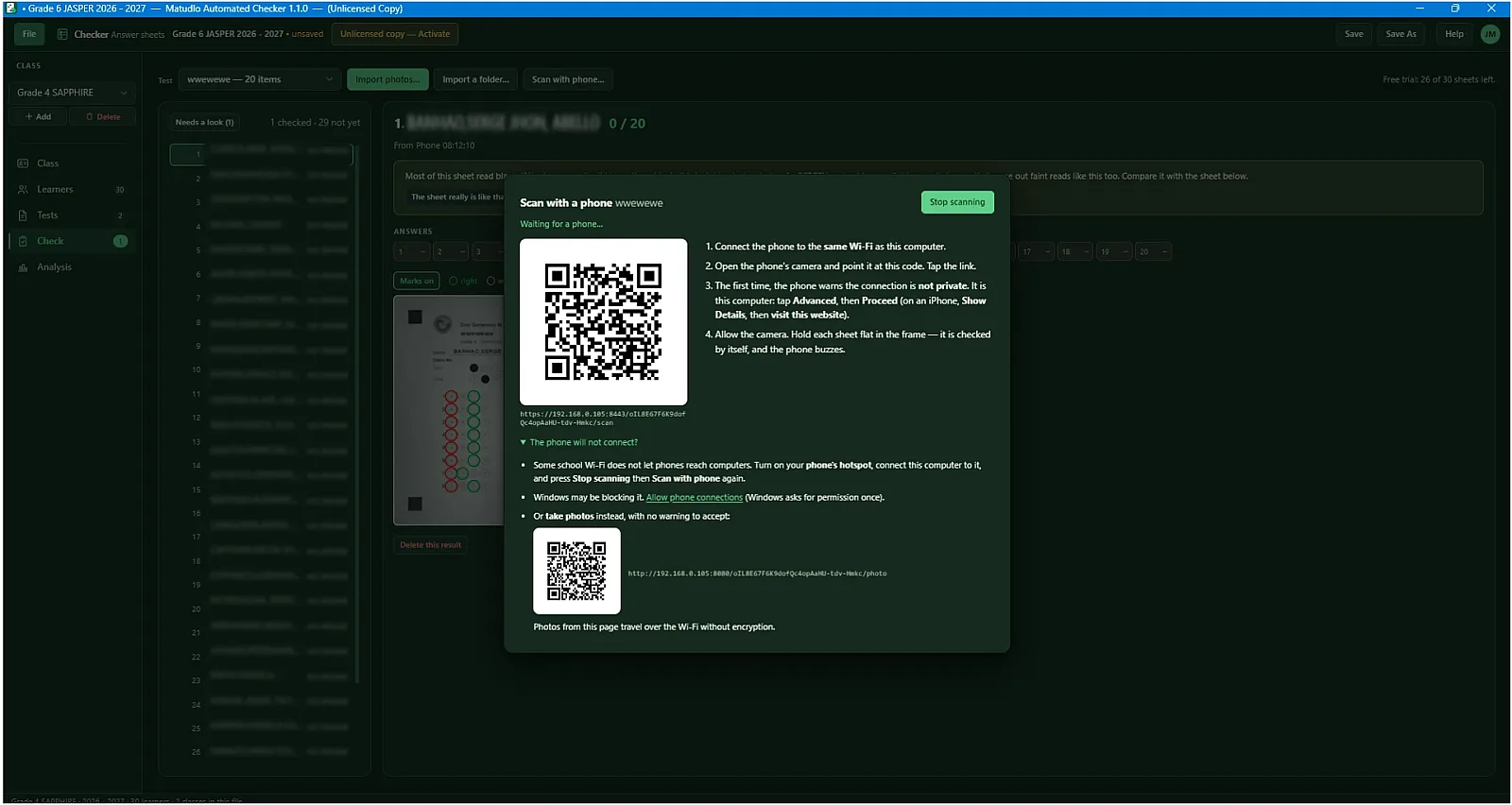Open the Class section in sidebar

click(72, 163)
